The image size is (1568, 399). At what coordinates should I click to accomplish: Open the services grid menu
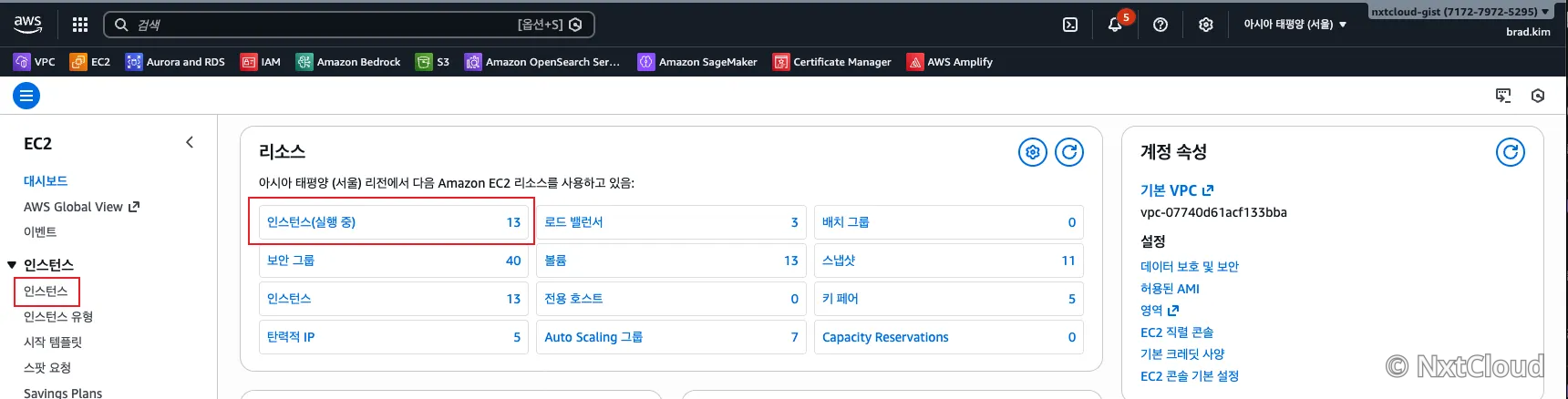click(80, 25)
